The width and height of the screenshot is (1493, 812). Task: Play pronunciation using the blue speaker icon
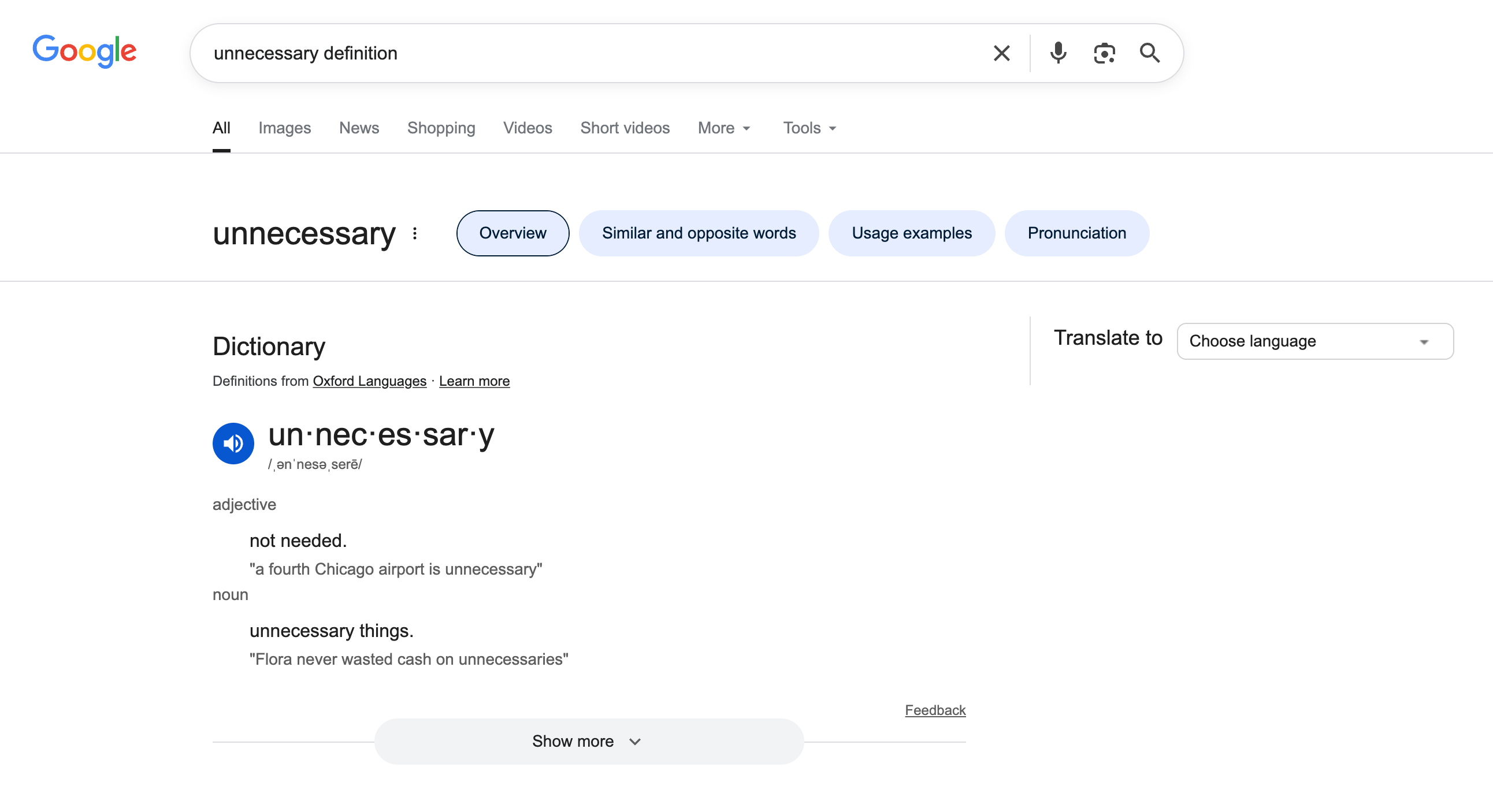233,443
